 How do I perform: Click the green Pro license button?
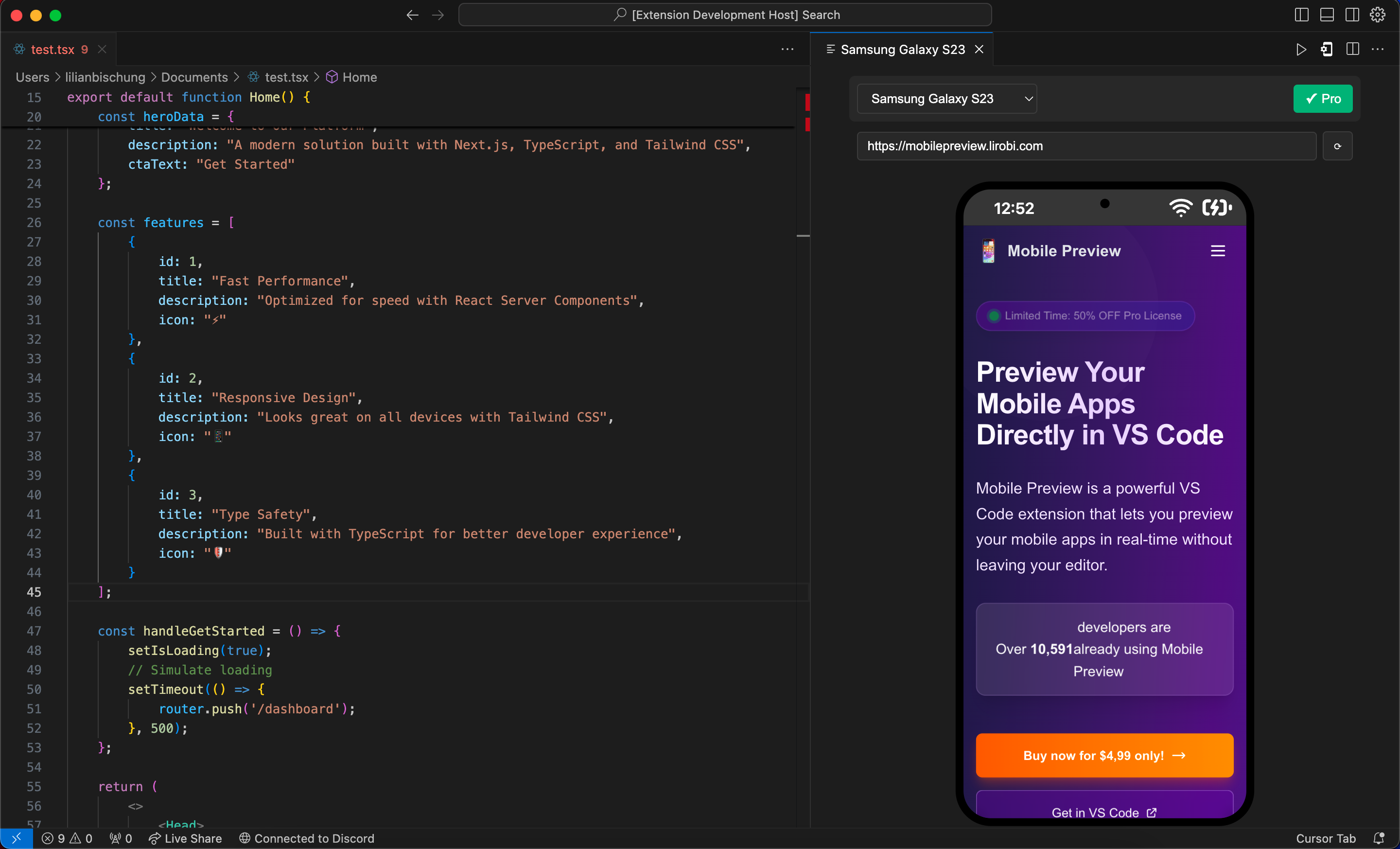(1322, 99)
